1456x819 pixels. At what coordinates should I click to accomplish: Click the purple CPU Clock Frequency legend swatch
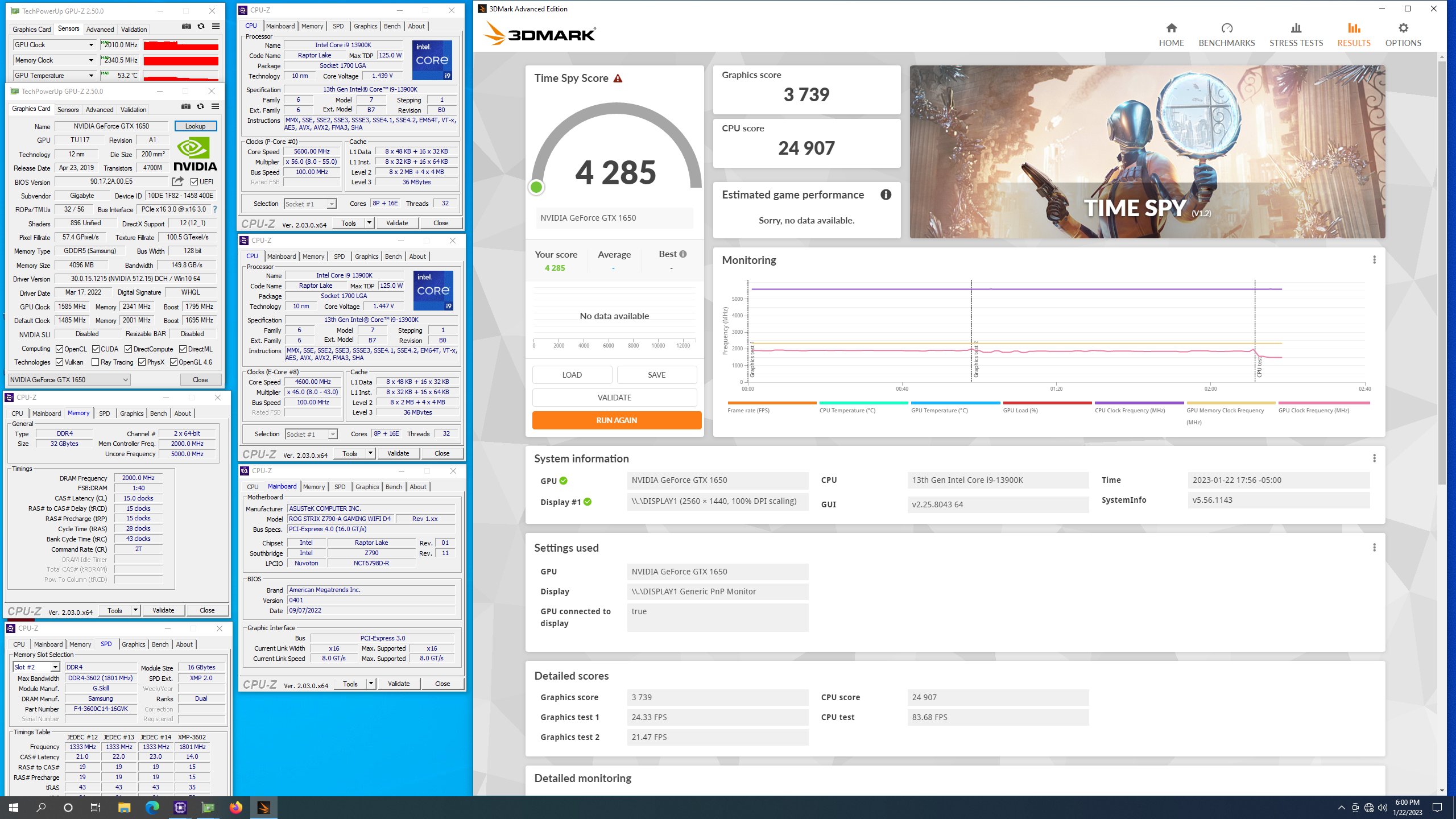(1139, 403)
